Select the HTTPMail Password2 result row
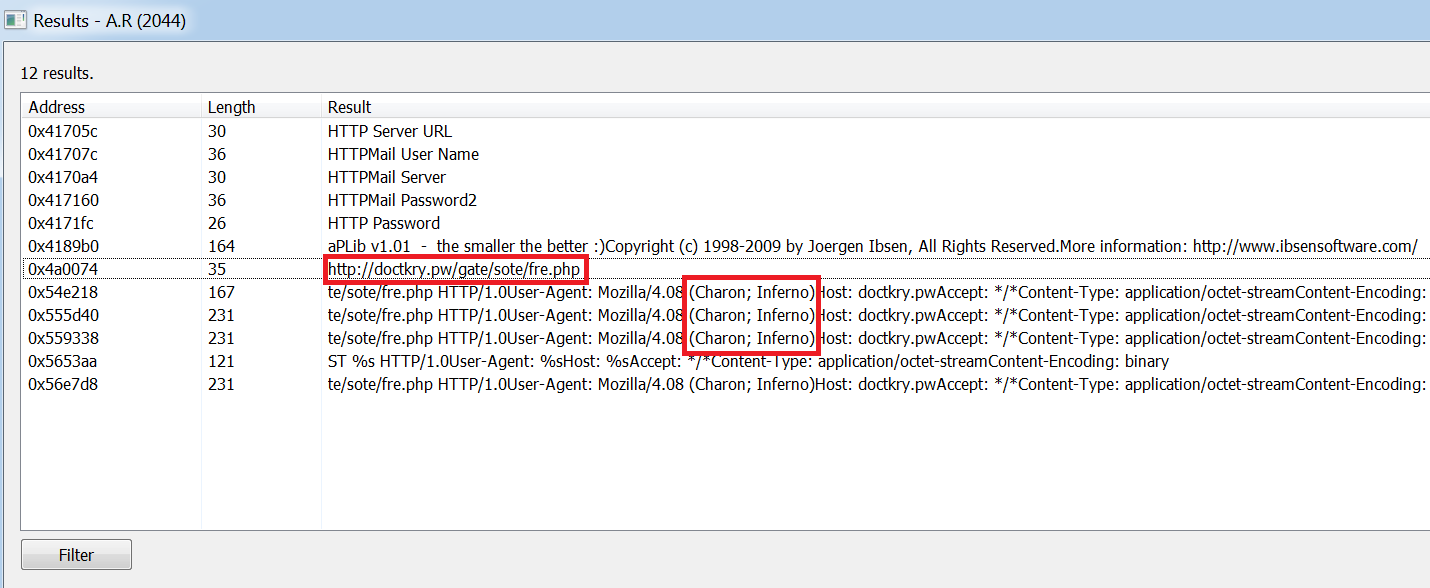 point(725,200)
